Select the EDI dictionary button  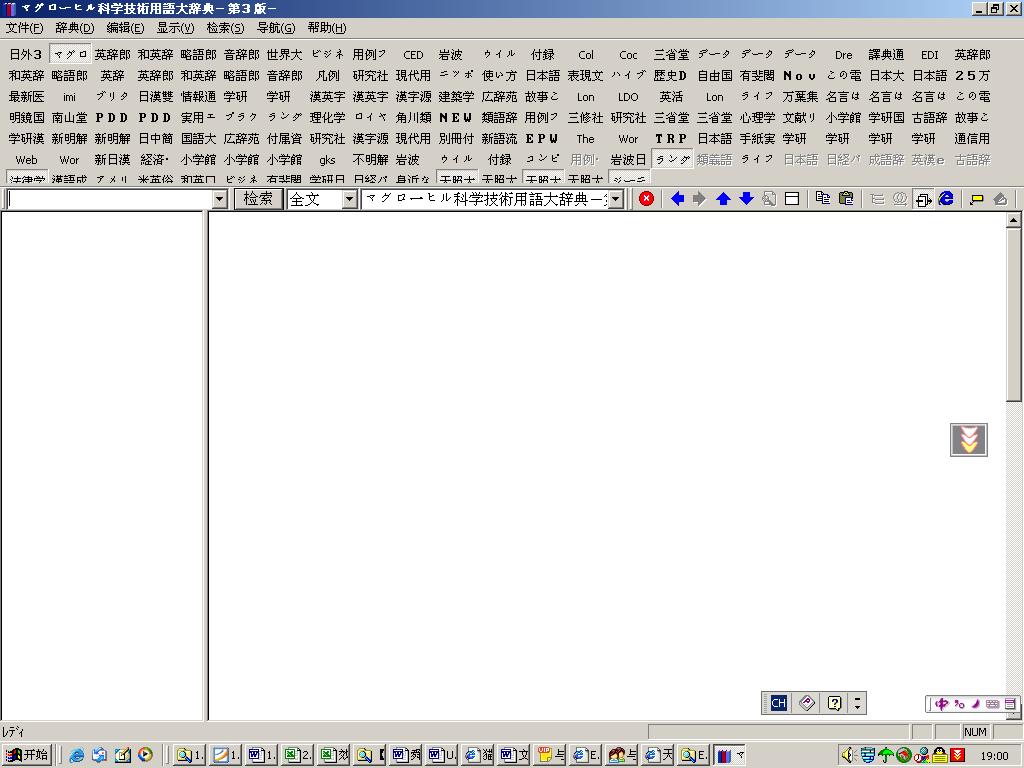click(929, 54)
